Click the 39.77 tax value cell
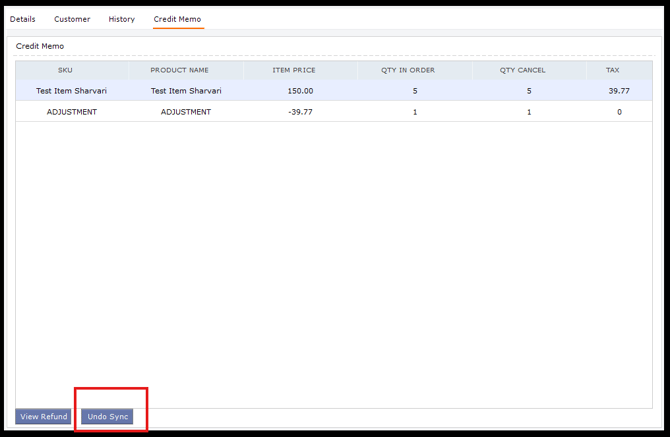The width and height of the screenshot is (670, 437). click(618, 91)
